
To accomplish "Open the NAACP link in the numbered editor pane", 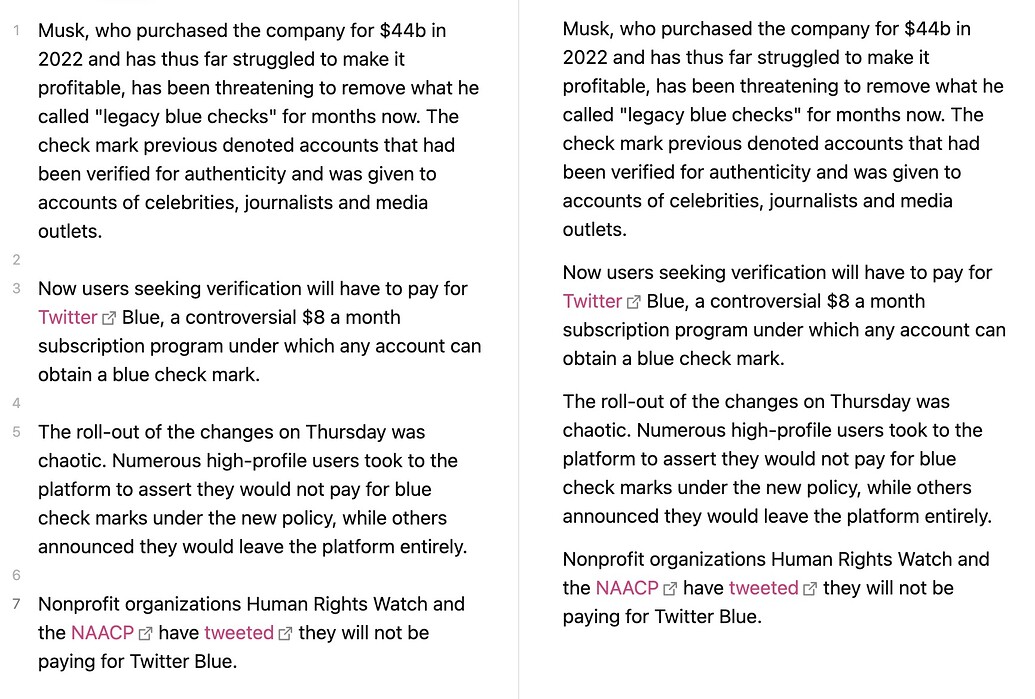I will (x=102, y=633).
